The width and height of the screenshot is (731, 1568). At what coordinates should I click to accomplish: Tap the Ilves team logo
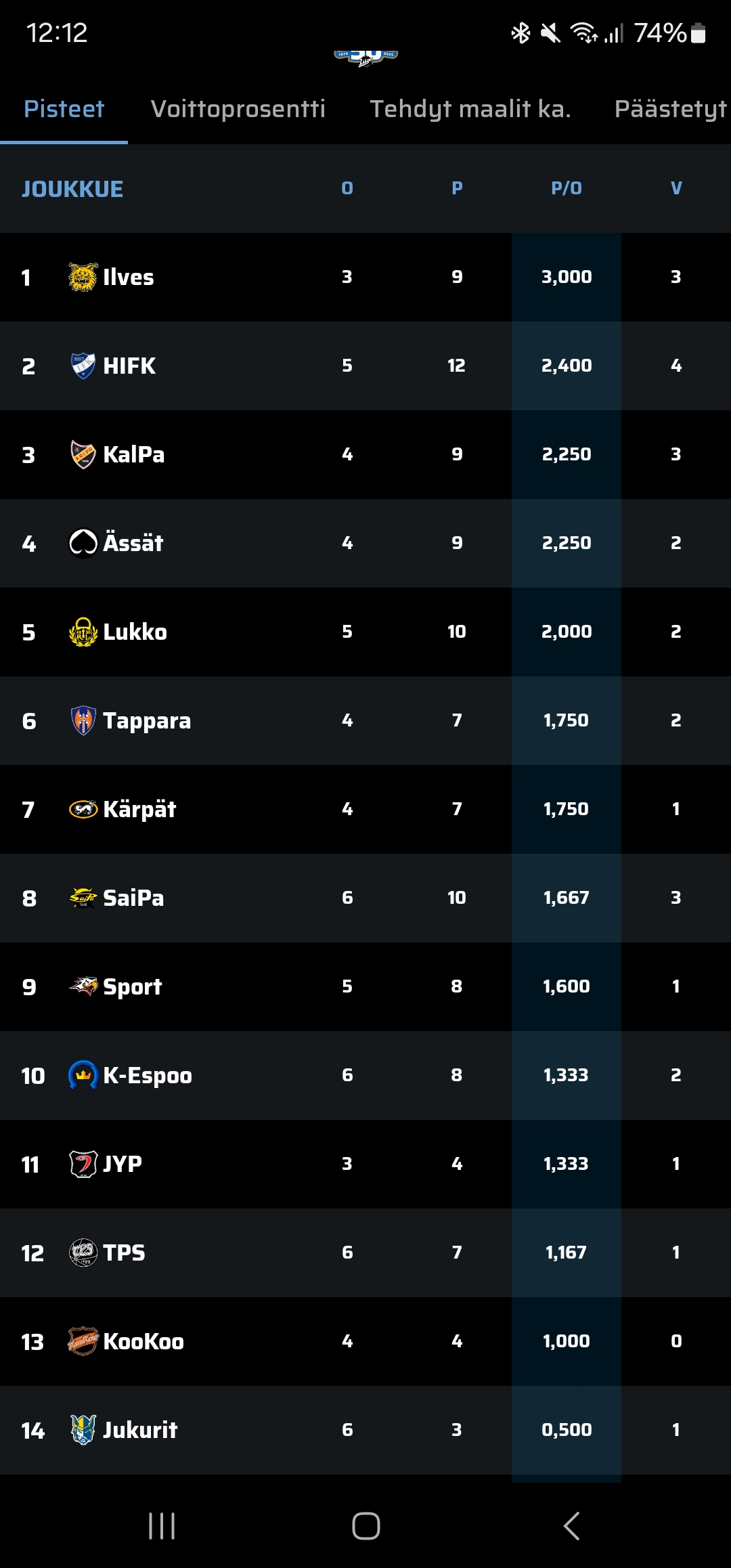click(x=83, y=277)
